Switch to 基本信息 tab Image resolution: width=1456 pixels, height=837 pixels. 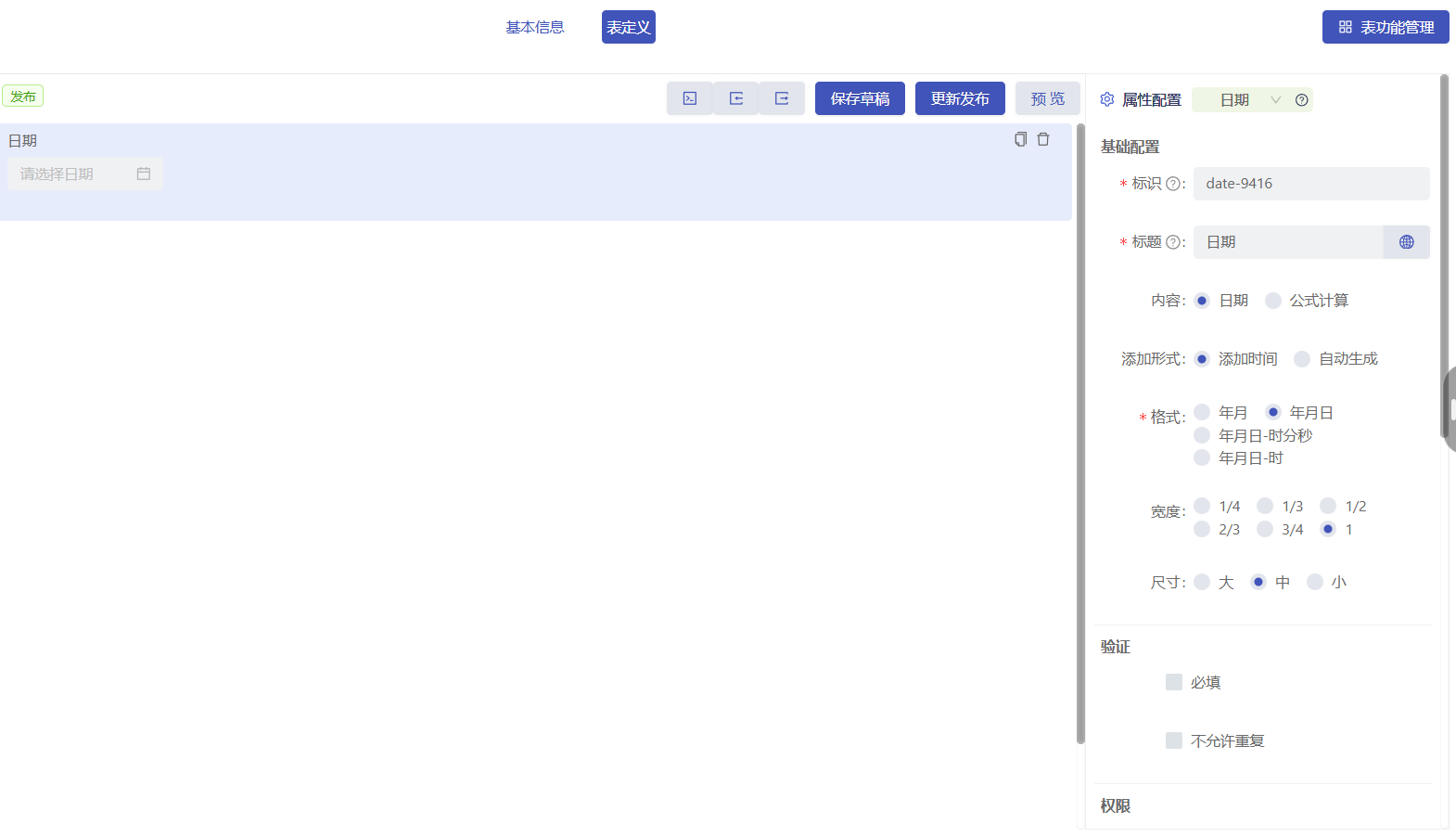(535, 27)
